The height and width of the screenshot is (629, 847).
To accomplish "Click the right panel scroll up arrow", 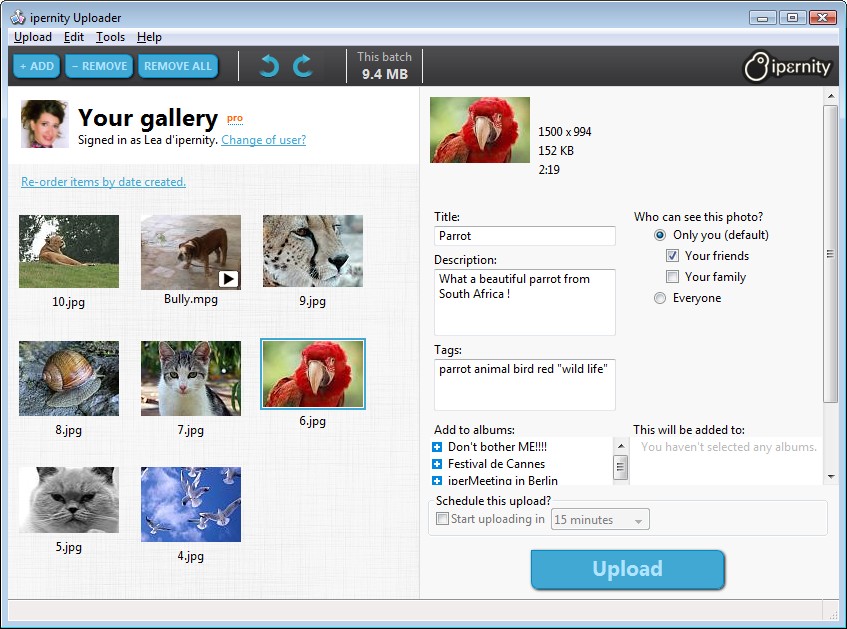I will (830, 96).
